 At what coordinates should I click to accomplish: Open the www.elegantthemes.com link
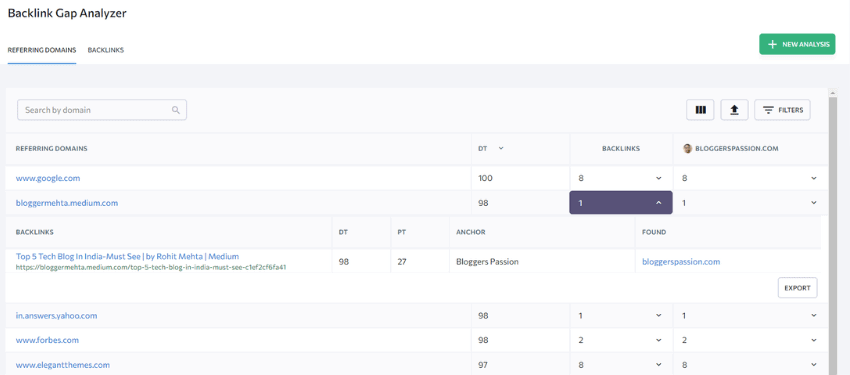pyautogui.click(x=63, y=365)
